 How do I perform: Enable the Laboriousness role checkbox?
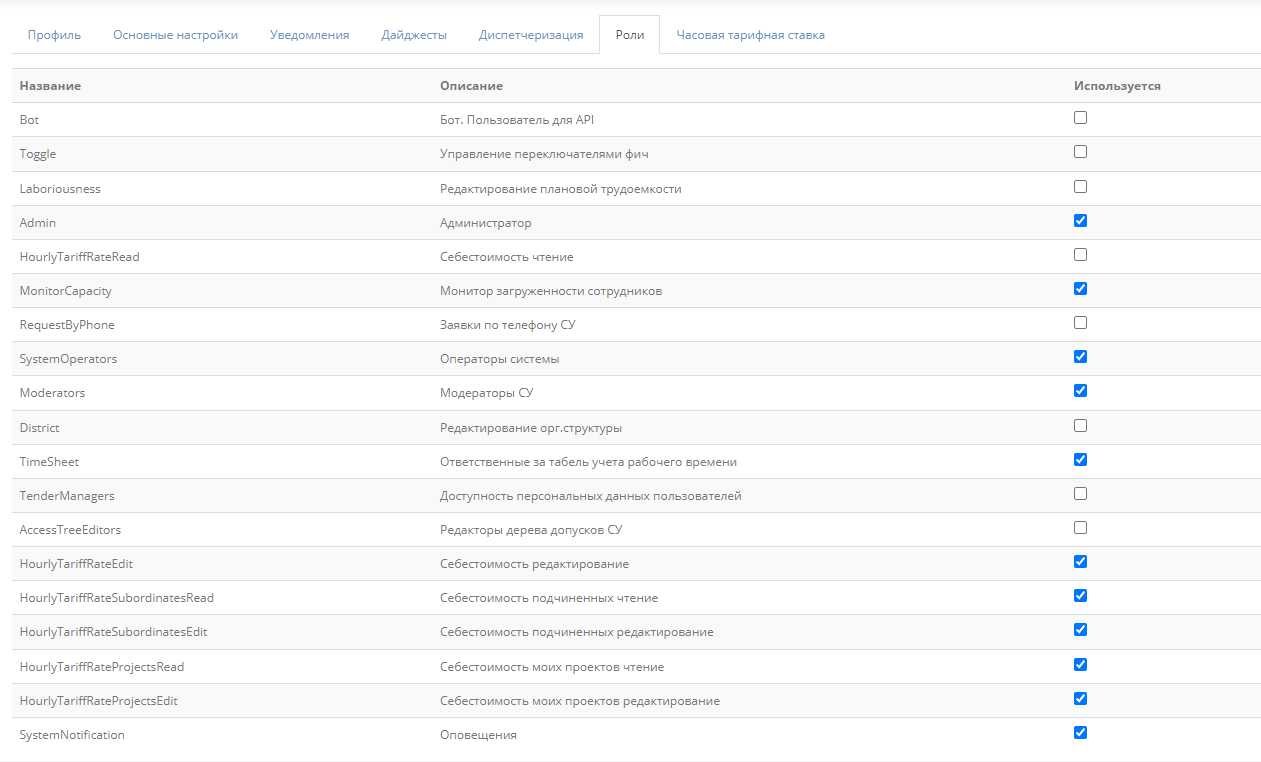click(1080, 187)
